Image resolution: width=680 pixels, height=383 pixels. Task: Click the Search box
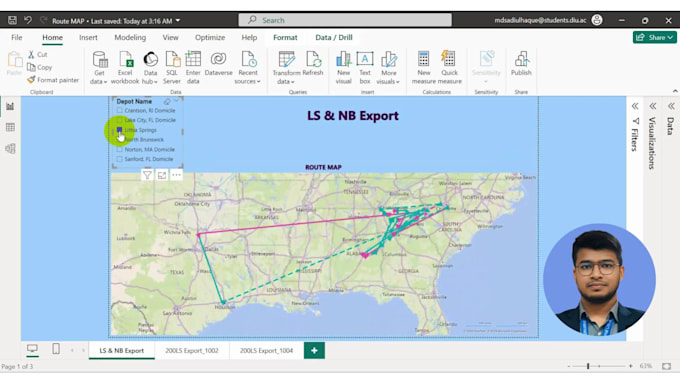[345, 20]
